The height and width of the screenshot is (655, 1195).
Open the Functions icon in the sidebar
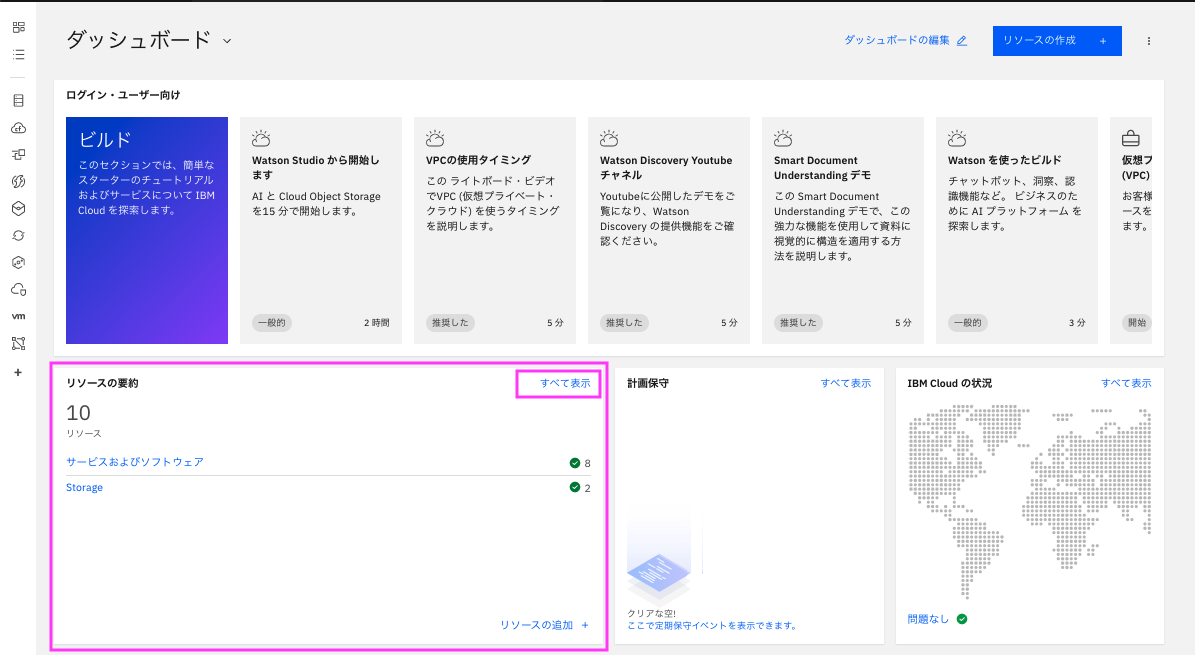[18, 181]
